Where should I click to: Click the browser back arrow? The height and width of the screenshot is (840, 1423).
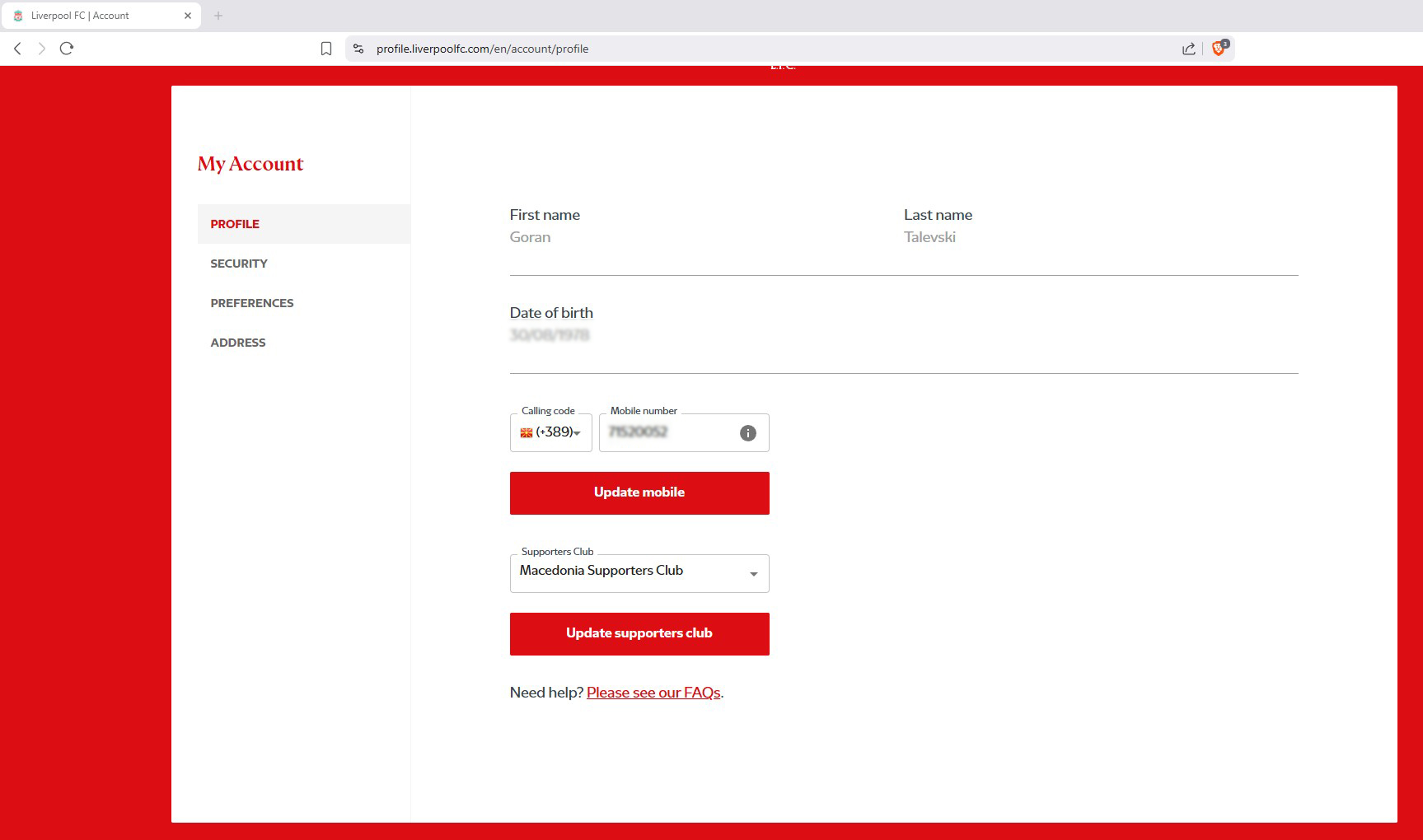tap(17, 49)
